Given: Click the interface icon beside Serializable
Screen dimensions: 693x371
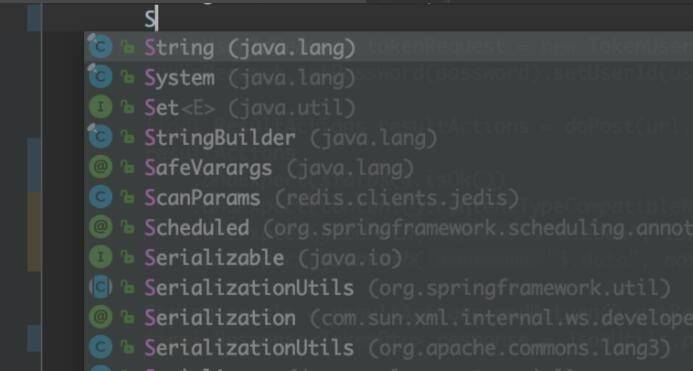Looking at the screenshot, I should 100,258.
